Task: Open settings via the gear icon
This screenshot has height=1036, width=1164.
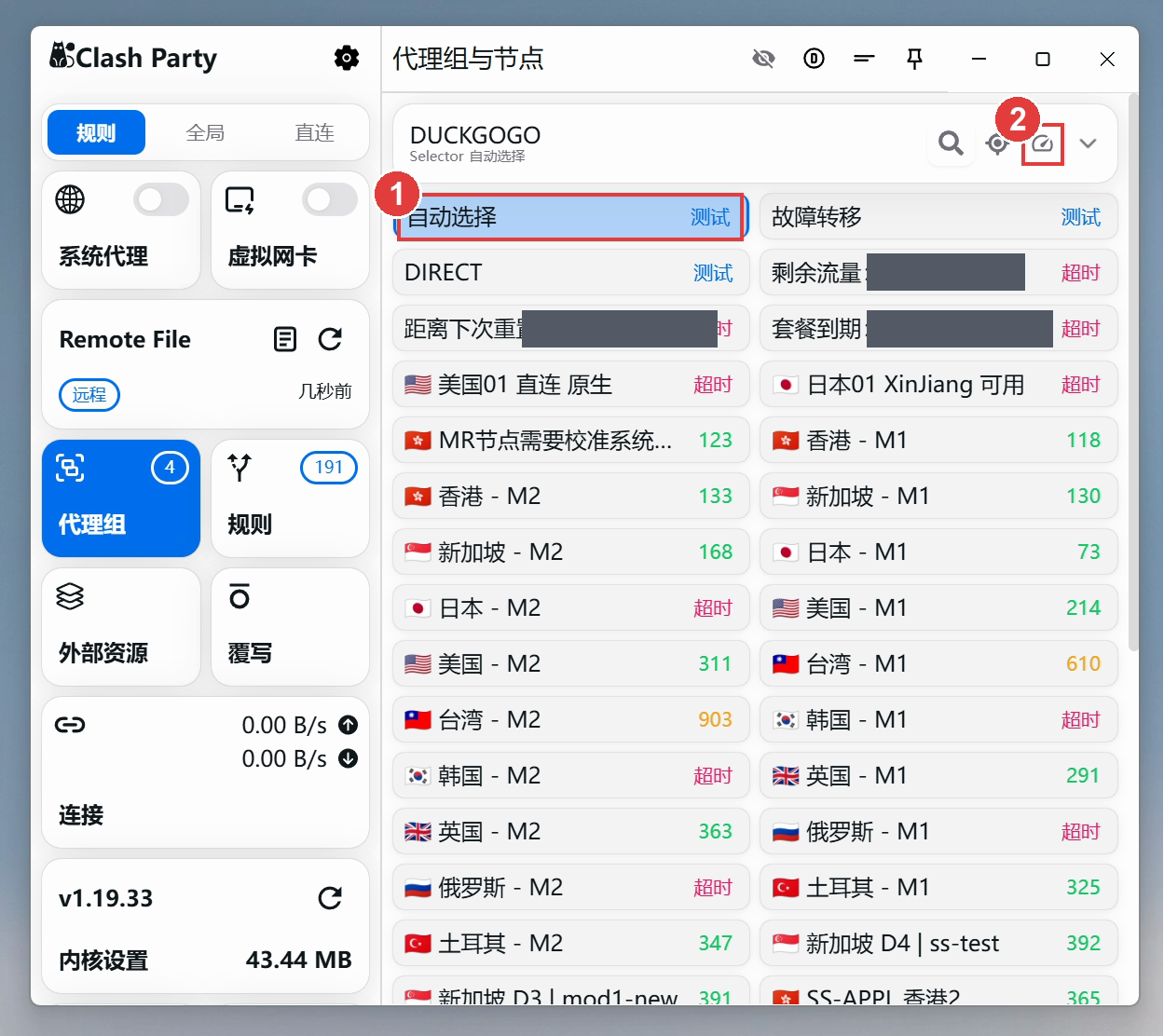Action: pos(347,58)
